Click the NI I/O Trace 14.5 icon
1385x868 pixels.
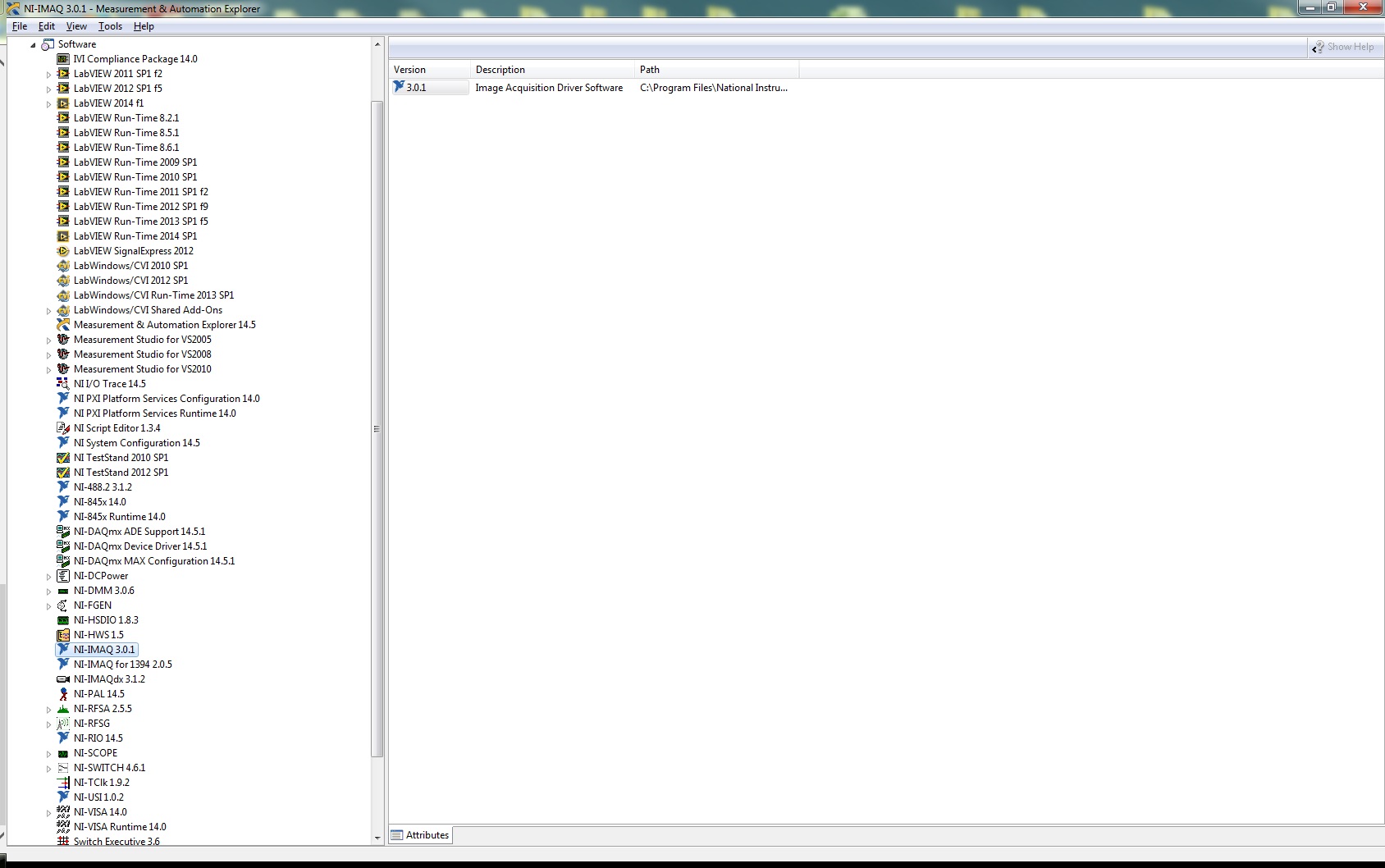(x=63, y=384)
